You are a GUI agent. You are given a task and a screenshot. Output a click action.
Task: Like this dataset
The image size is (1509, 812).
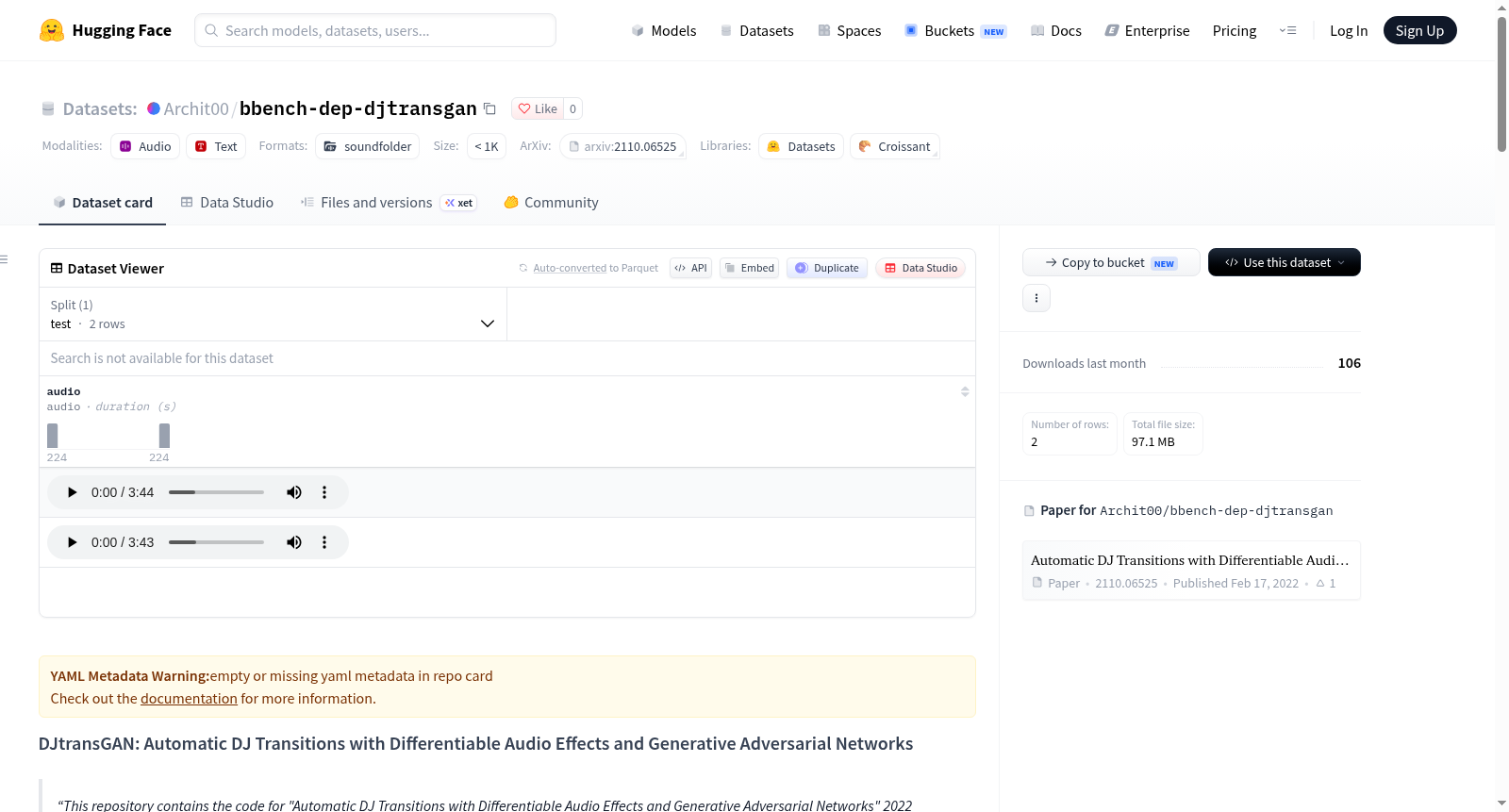[x=538, y=108]
